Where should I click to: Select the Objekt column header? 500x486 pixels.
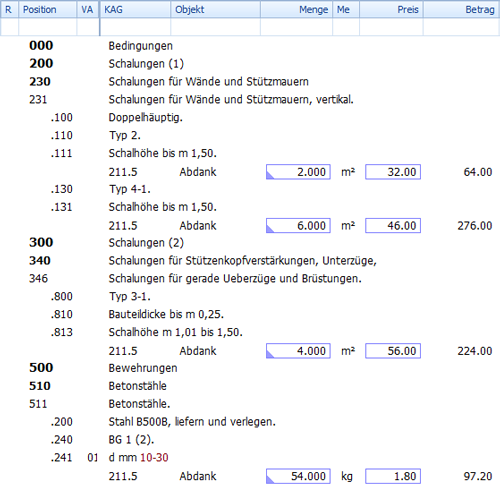[215, 9]
